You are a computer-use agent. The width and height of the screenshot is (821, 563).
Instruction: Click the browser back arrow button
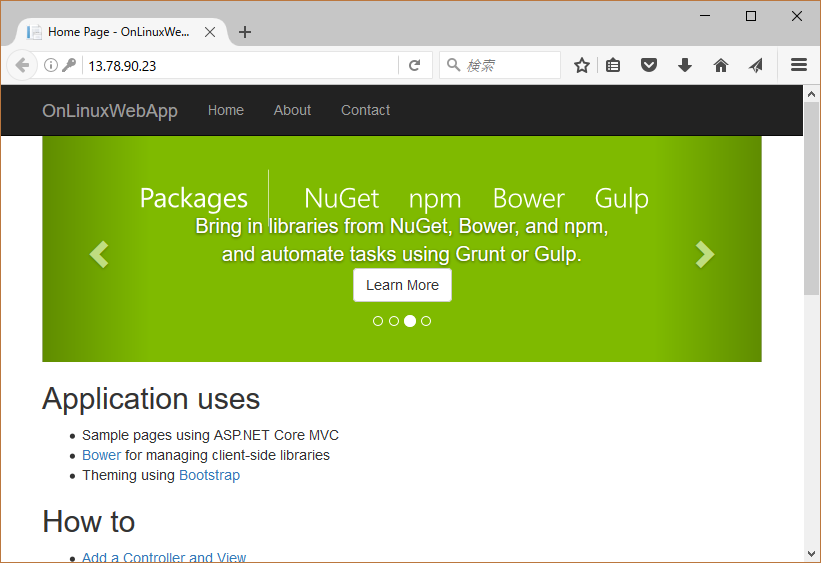22,65
